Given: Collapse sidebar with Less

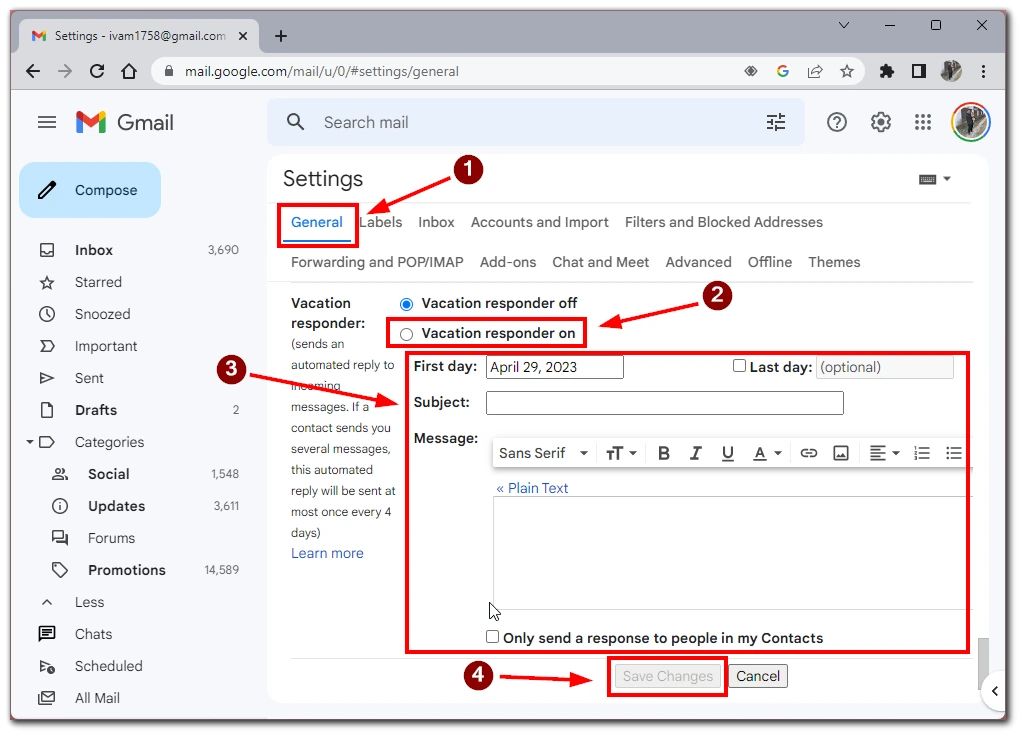Looking at the screenshot, I should point(89,602).
